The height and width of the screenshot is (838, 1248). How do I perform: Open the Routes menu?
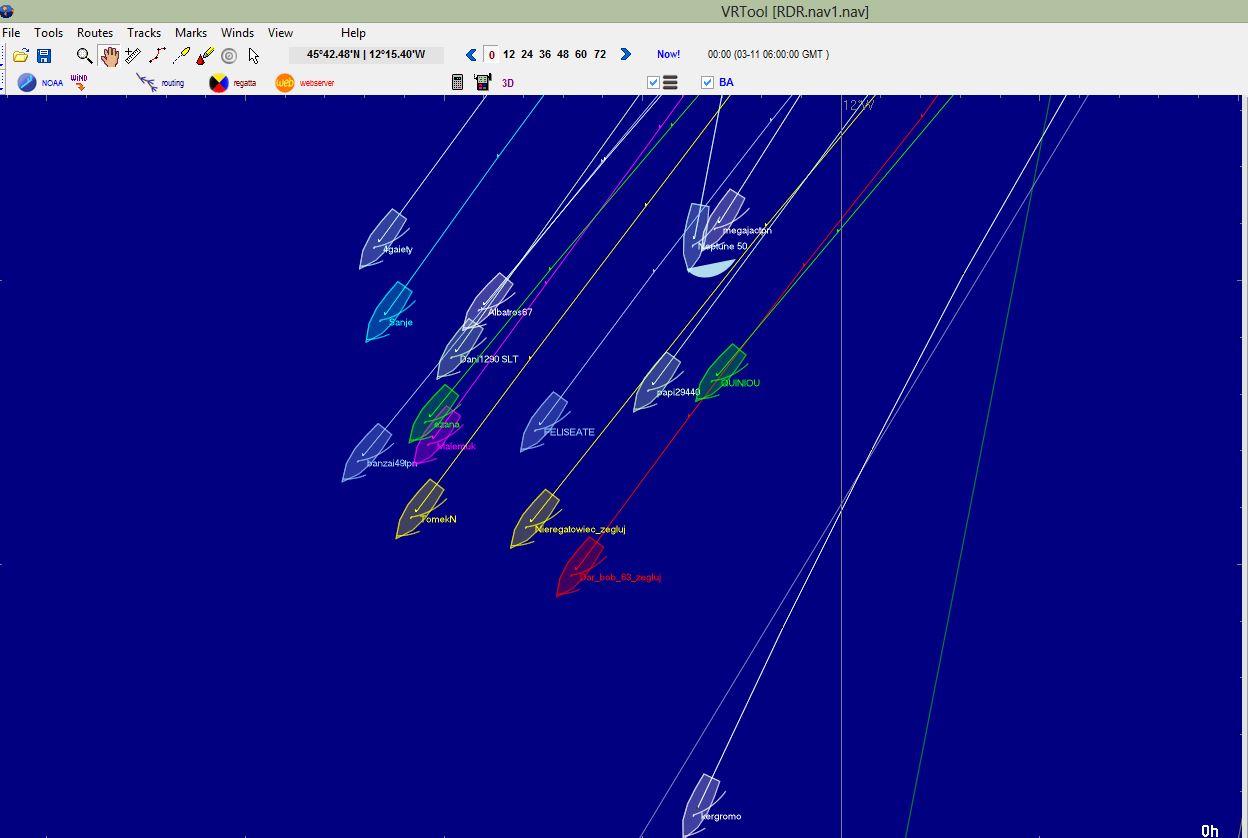point(95,33)
